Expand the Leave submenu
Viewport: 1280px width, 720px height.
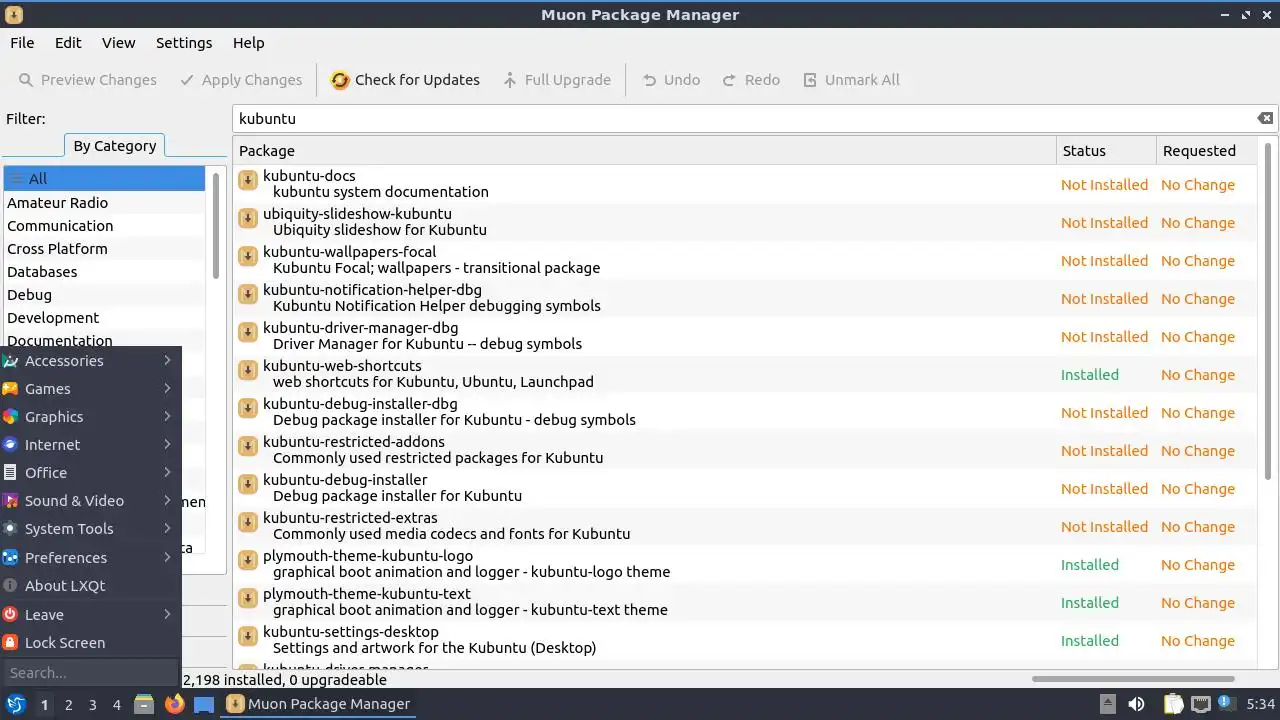tap(91, 615)
